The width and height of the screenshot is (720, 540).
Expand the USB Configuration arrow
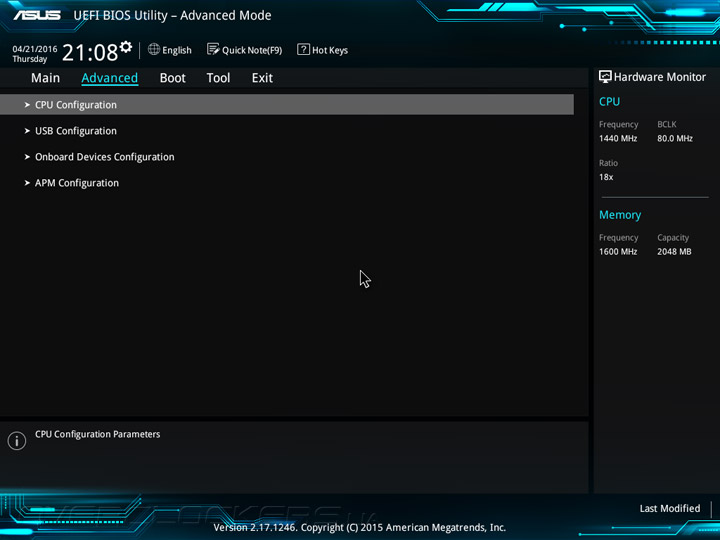coord(27,131)
